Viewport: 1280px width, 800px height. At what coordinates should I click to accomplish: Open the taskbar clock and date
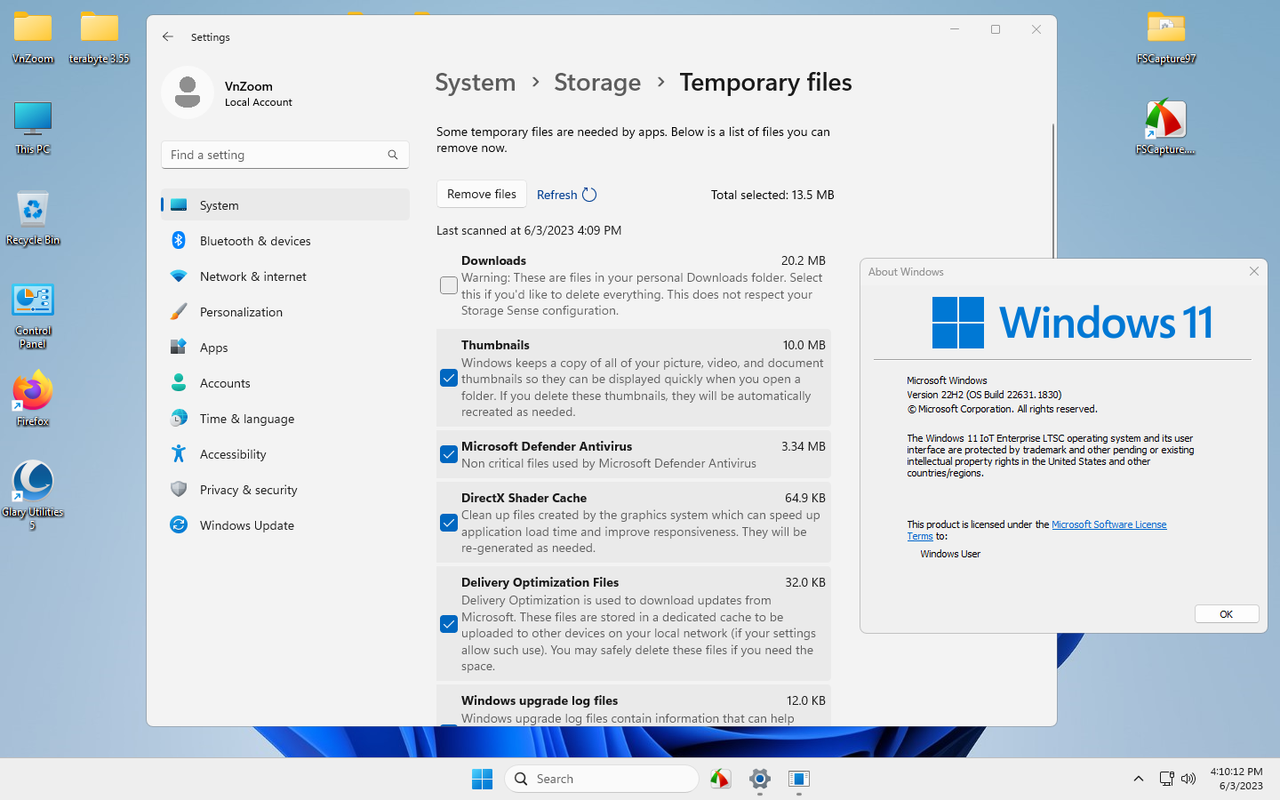point(1236,778)
